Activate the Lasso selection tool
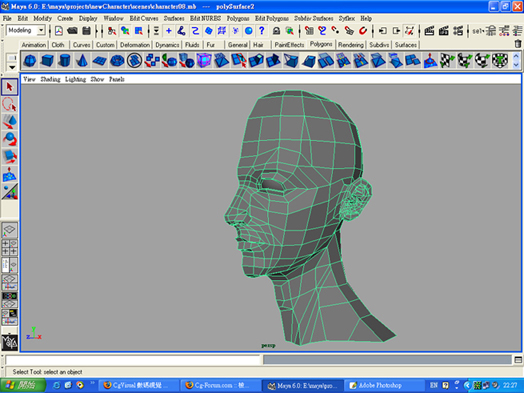524x393 pixels. 9,105
